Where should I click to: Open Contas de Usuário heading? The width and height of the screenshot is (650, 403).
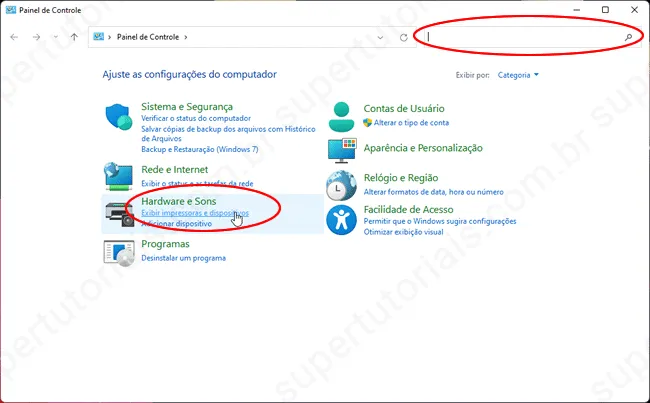coord(404,109)
